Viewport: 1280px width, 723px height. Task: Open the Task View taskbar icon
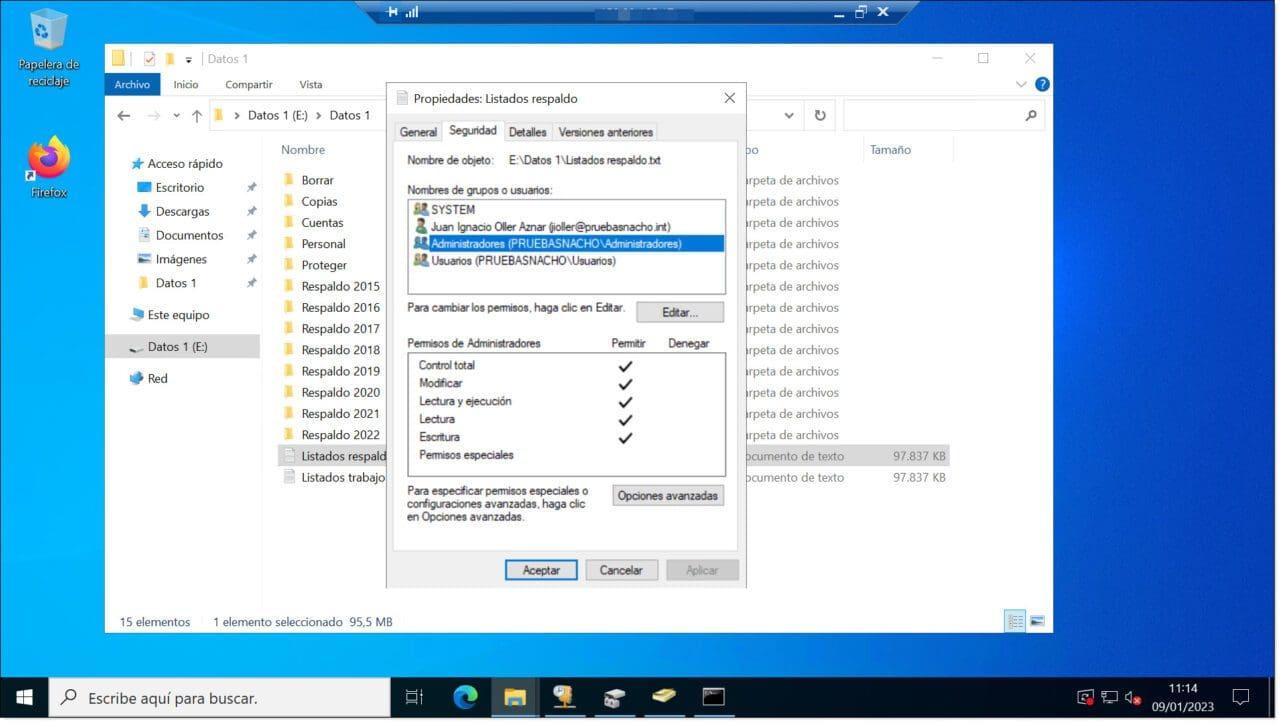click(x=414, y=697)
